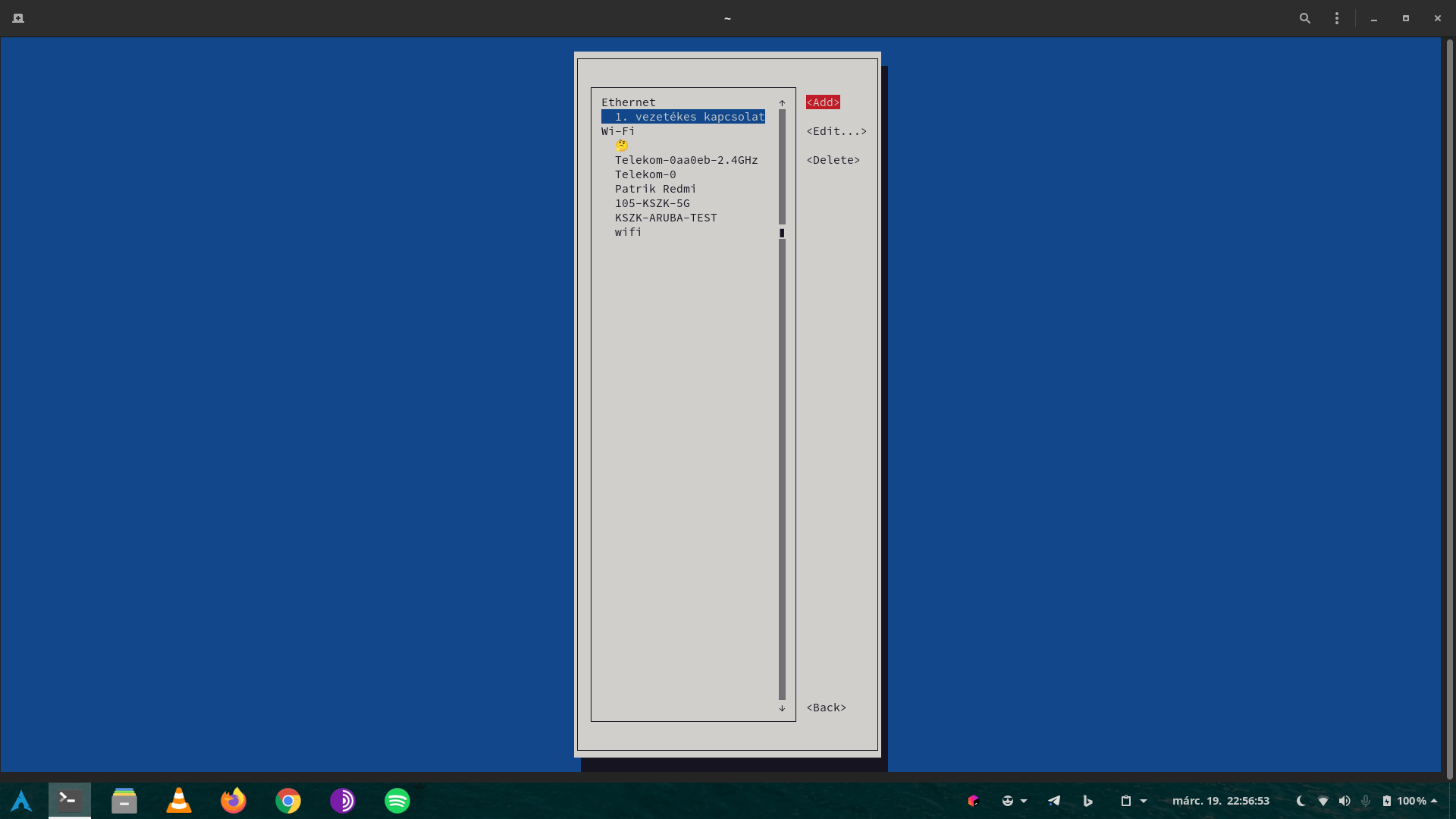The image size is (1456, 819).
Task: Open a new terminal tab icon
Action: coord(18,18)
